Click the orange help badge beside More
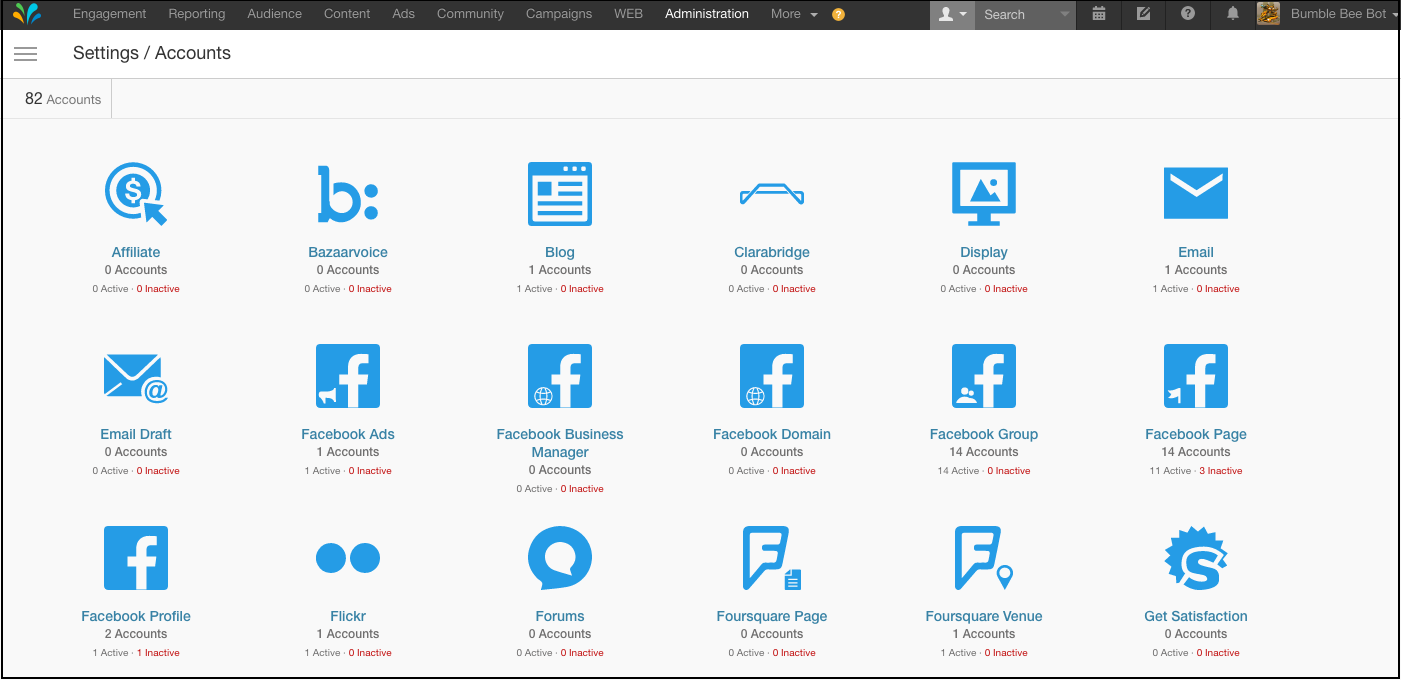Viewport: 1401px width, 680px height. (838, 15)
